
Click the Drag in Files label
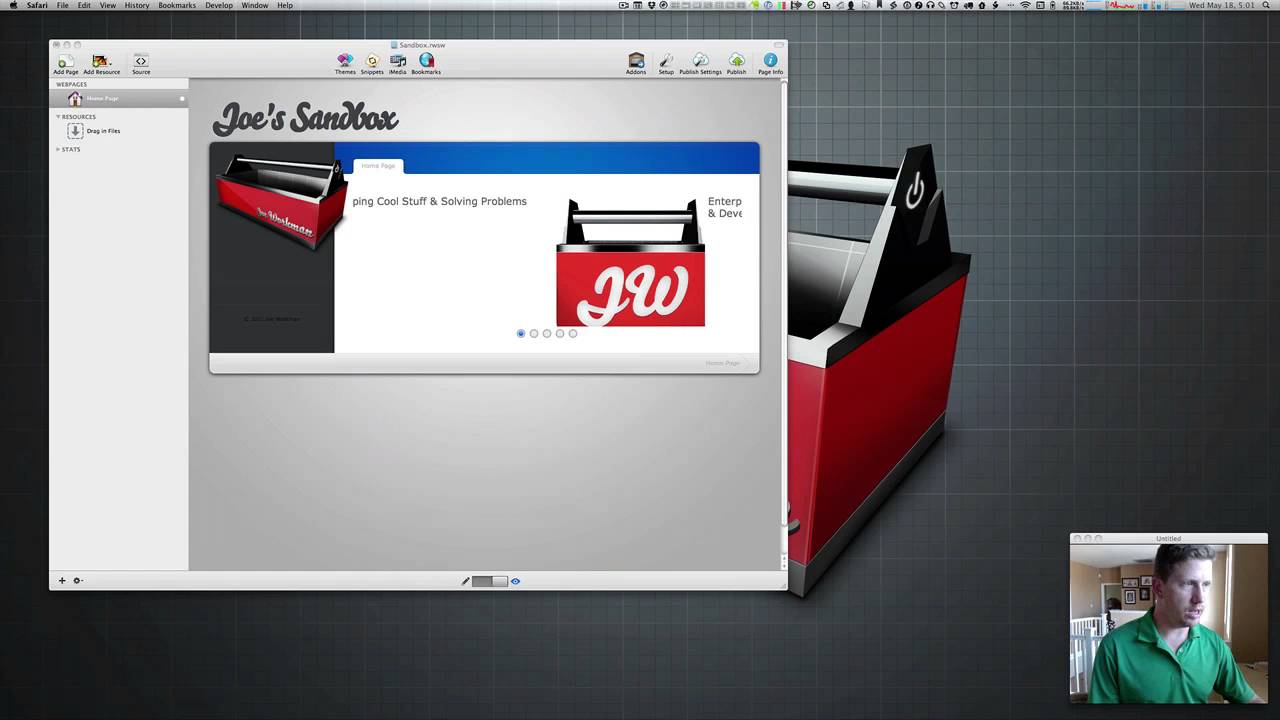point(103,131)
